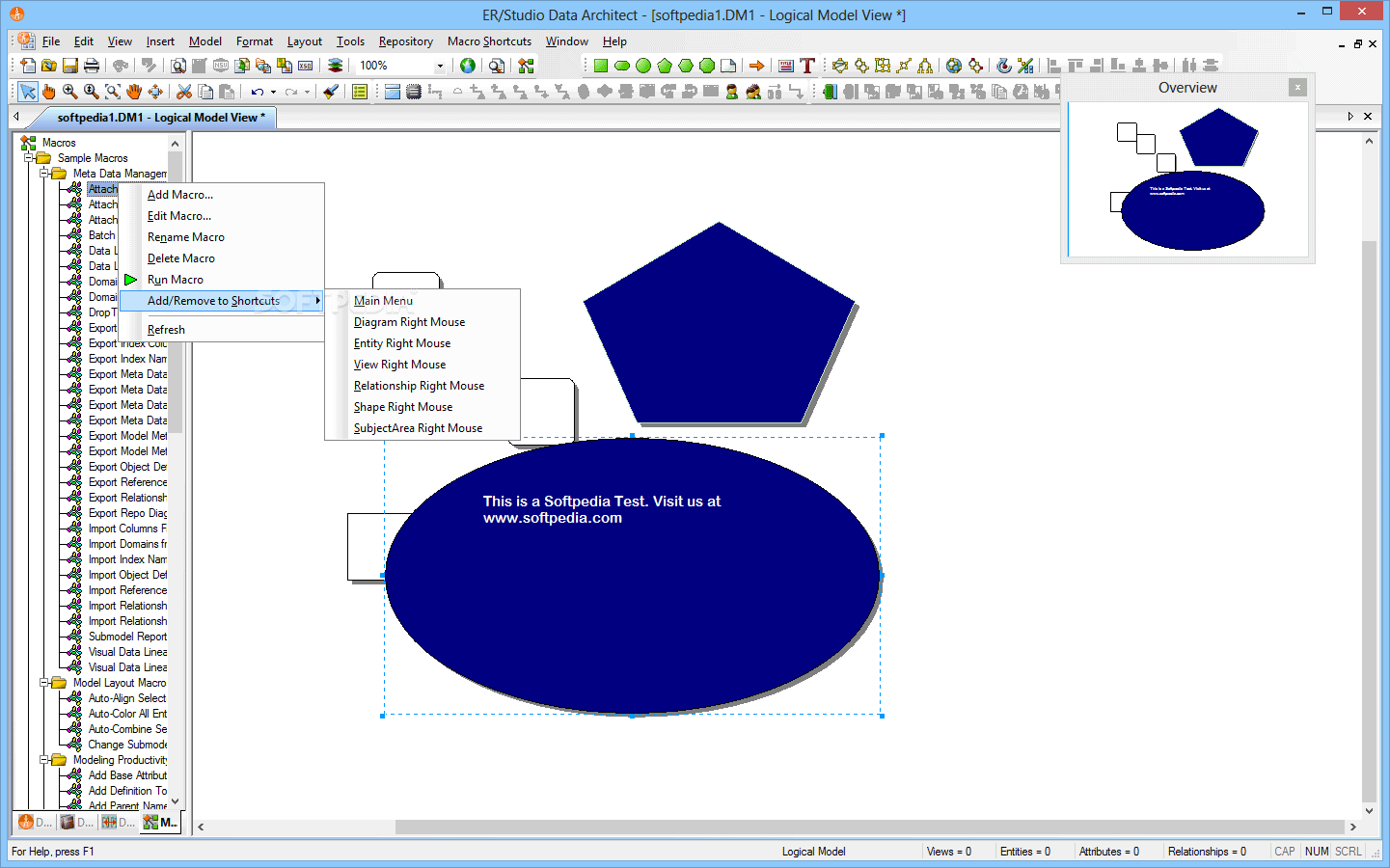Select the green rectangle shape tool
The width and height of the screenshot is (1390, 868).
pyautogui.click(x=601, y=66)
